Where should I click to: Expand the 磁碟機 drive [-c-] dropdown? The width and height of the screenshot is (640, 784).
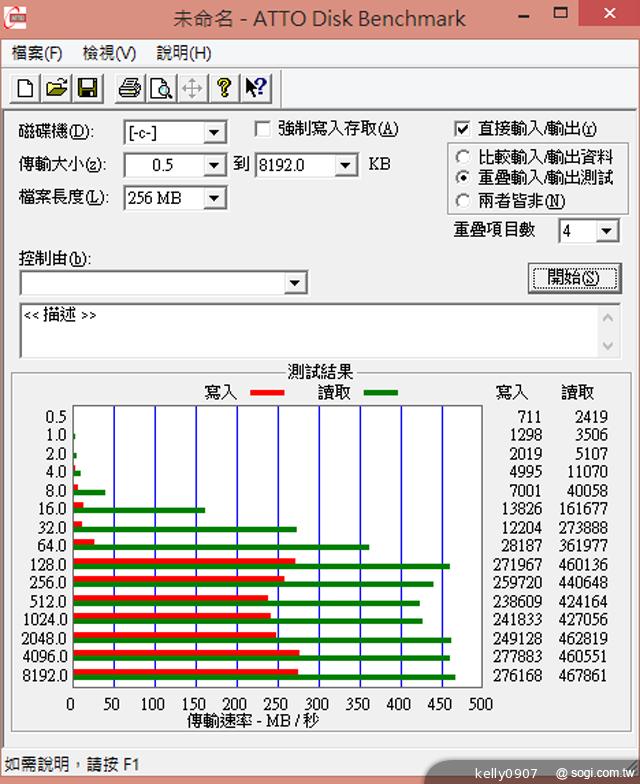[214, 132]
